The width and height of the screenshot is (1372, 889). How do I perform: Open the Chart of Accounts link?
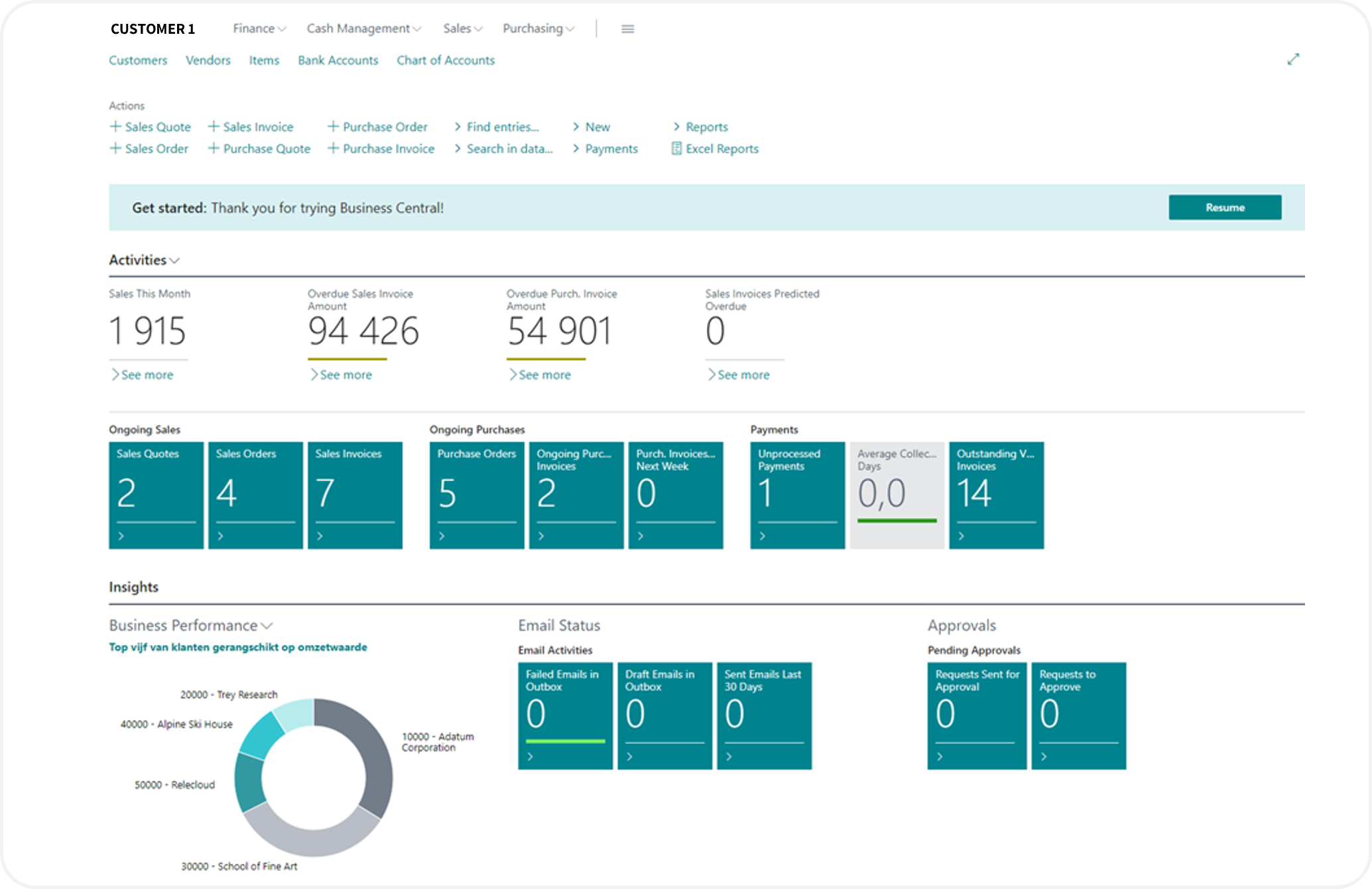[x=446, y=60]
